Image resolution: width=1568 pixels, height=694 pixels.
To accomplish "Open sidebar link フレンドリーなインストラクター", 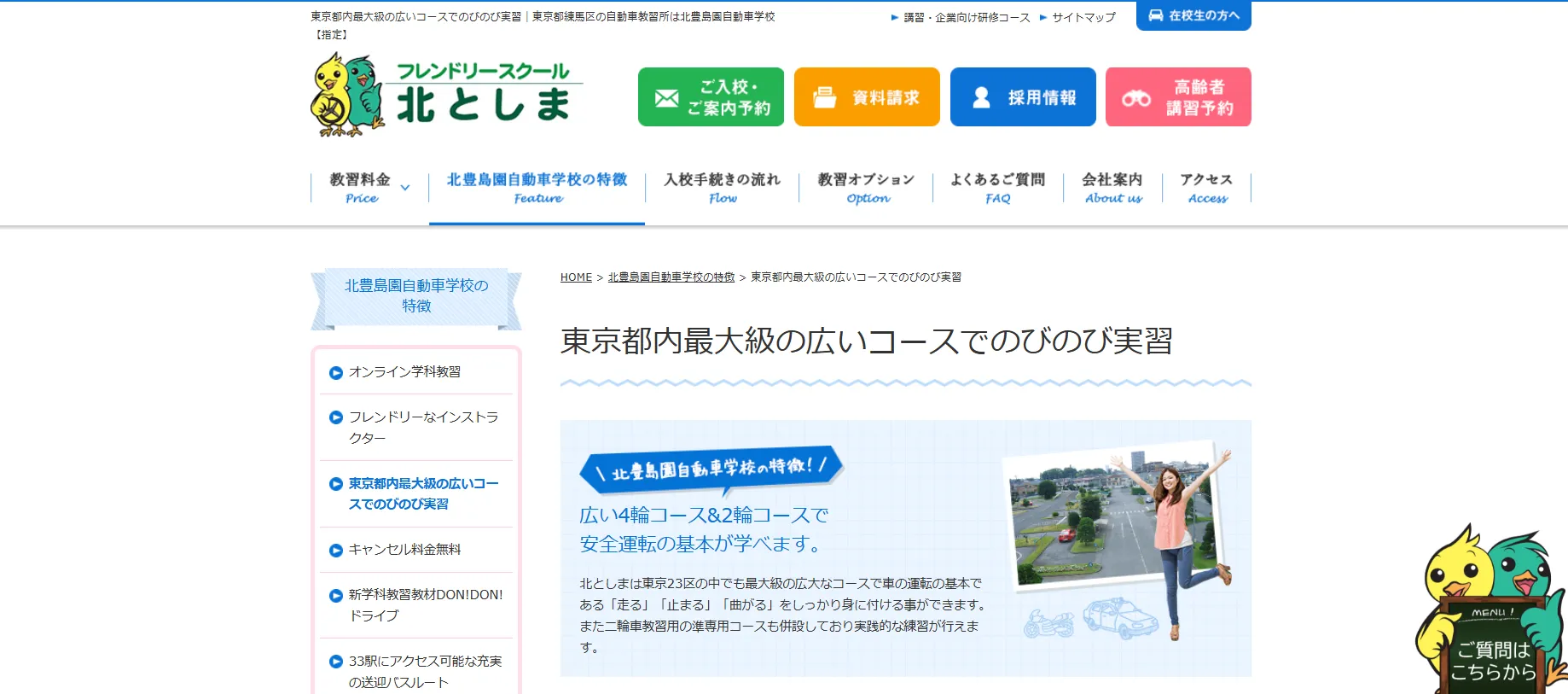I will pos(423,428).
